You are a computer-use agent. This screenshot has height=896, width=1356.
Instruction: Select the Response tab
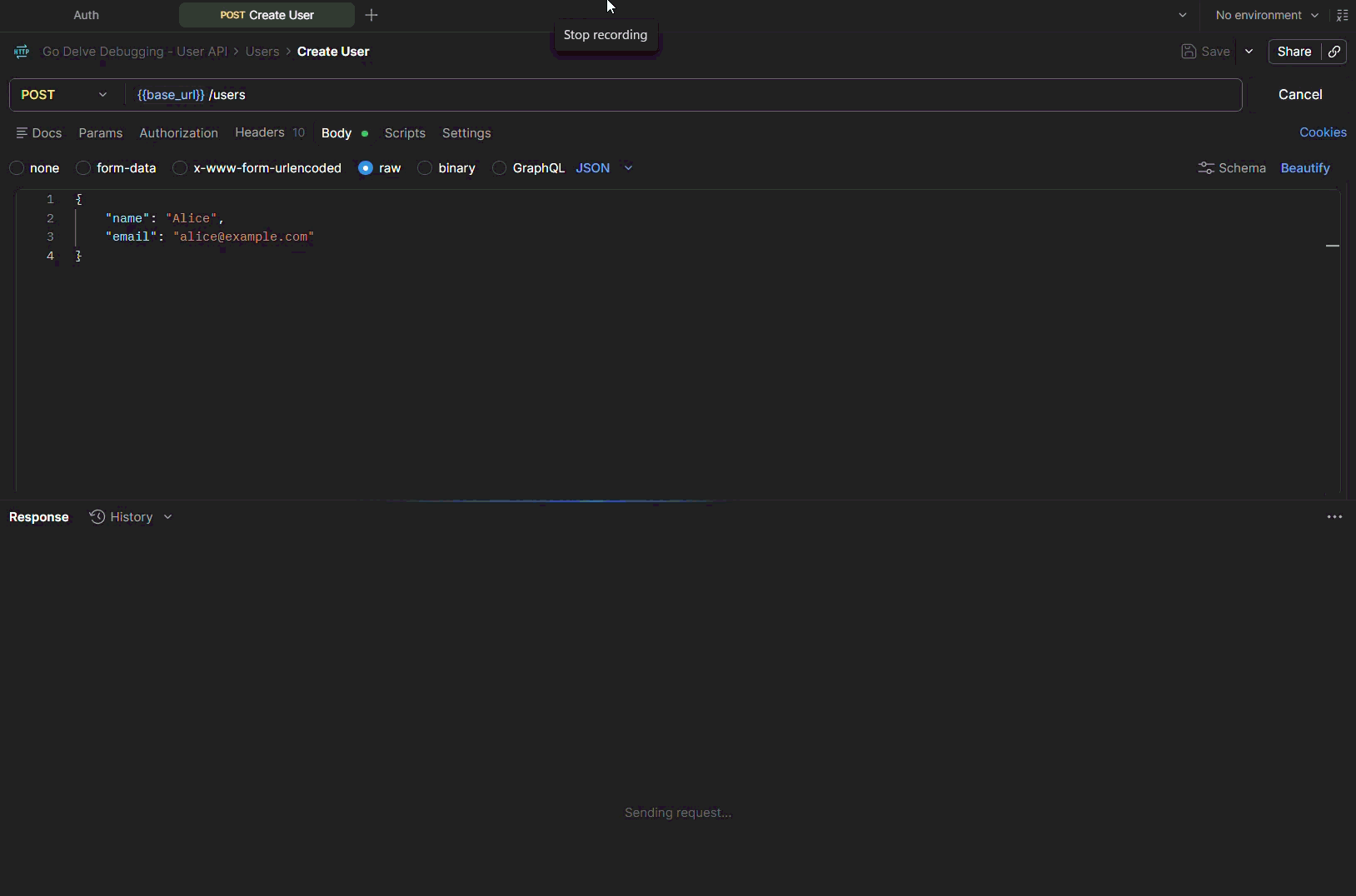39,517
